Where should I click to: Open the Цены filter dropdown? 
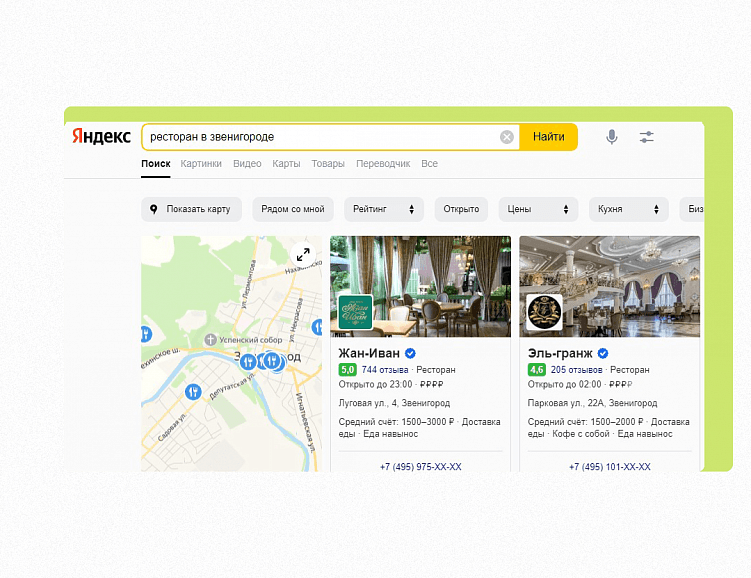point(538,209)
